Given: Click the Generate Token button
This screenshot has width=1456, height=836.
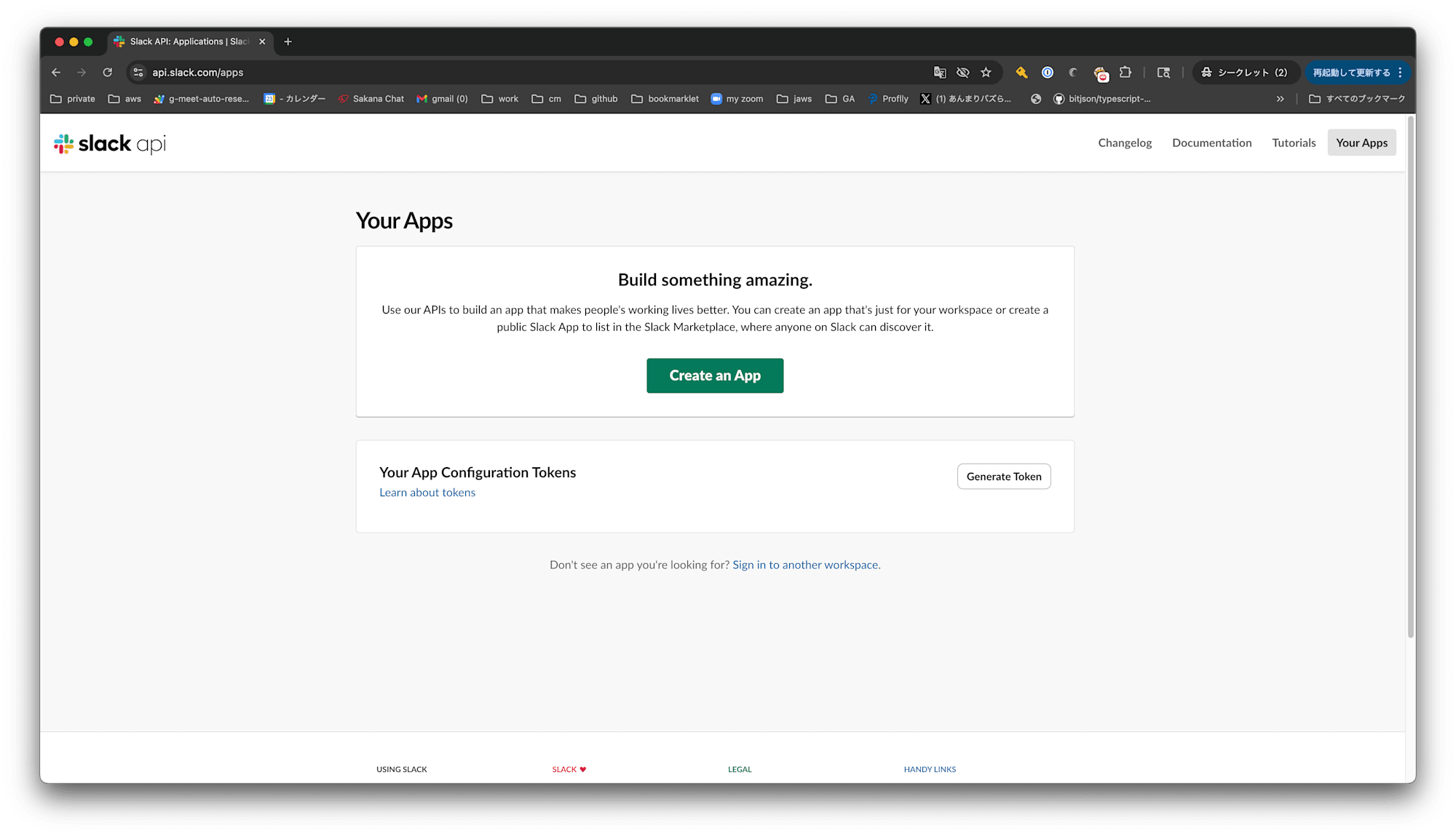Looking at the screenshot, I should point(1004,477).
